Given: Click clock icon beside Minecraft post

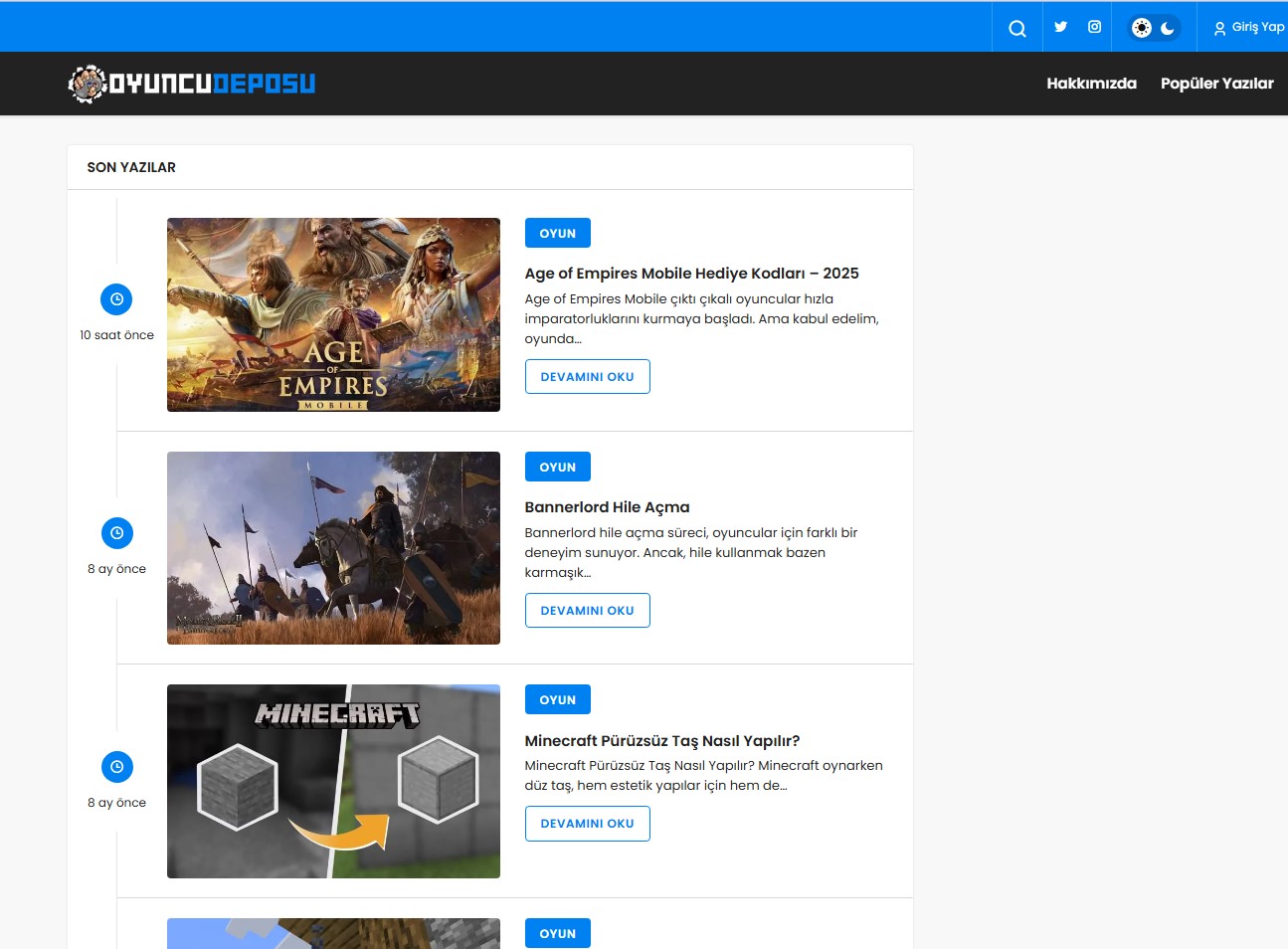Looking at the screenshot, I should 116,767.
